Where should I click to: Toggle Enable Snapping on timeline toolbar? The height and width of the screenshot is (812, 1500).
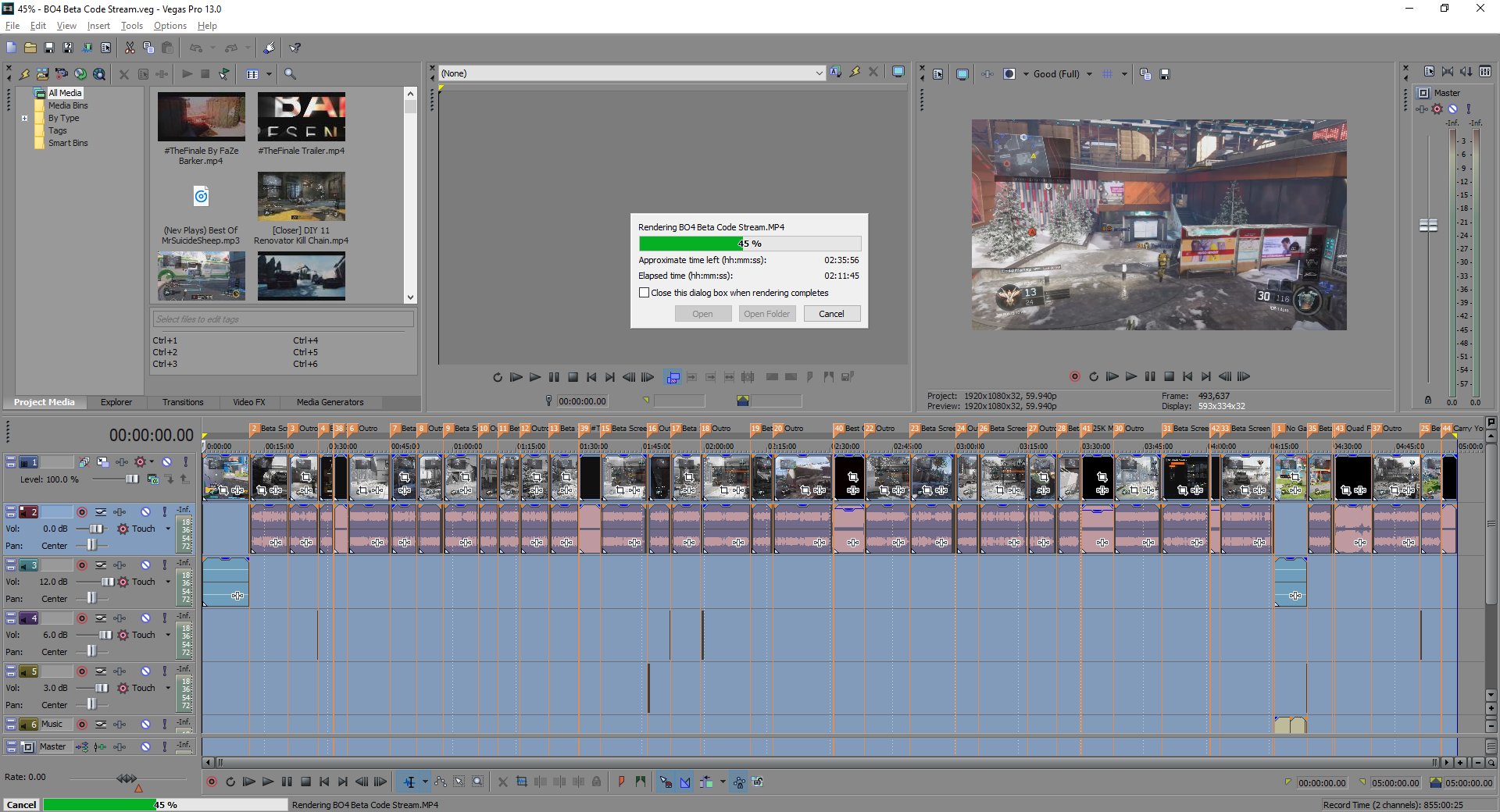(x=666, y=782)
